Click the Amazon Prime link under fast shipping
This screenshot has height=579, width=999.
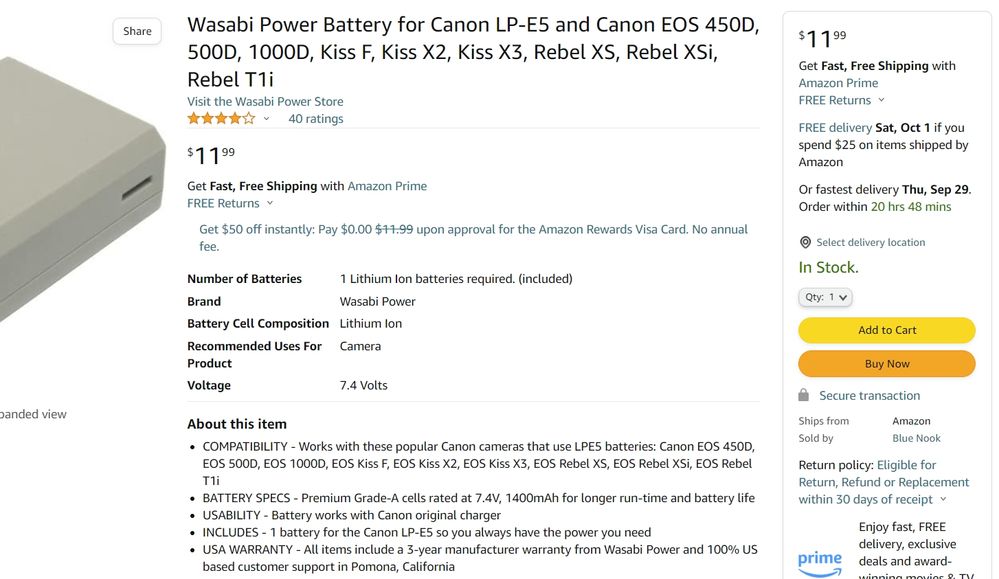click(x=387, y=186)
